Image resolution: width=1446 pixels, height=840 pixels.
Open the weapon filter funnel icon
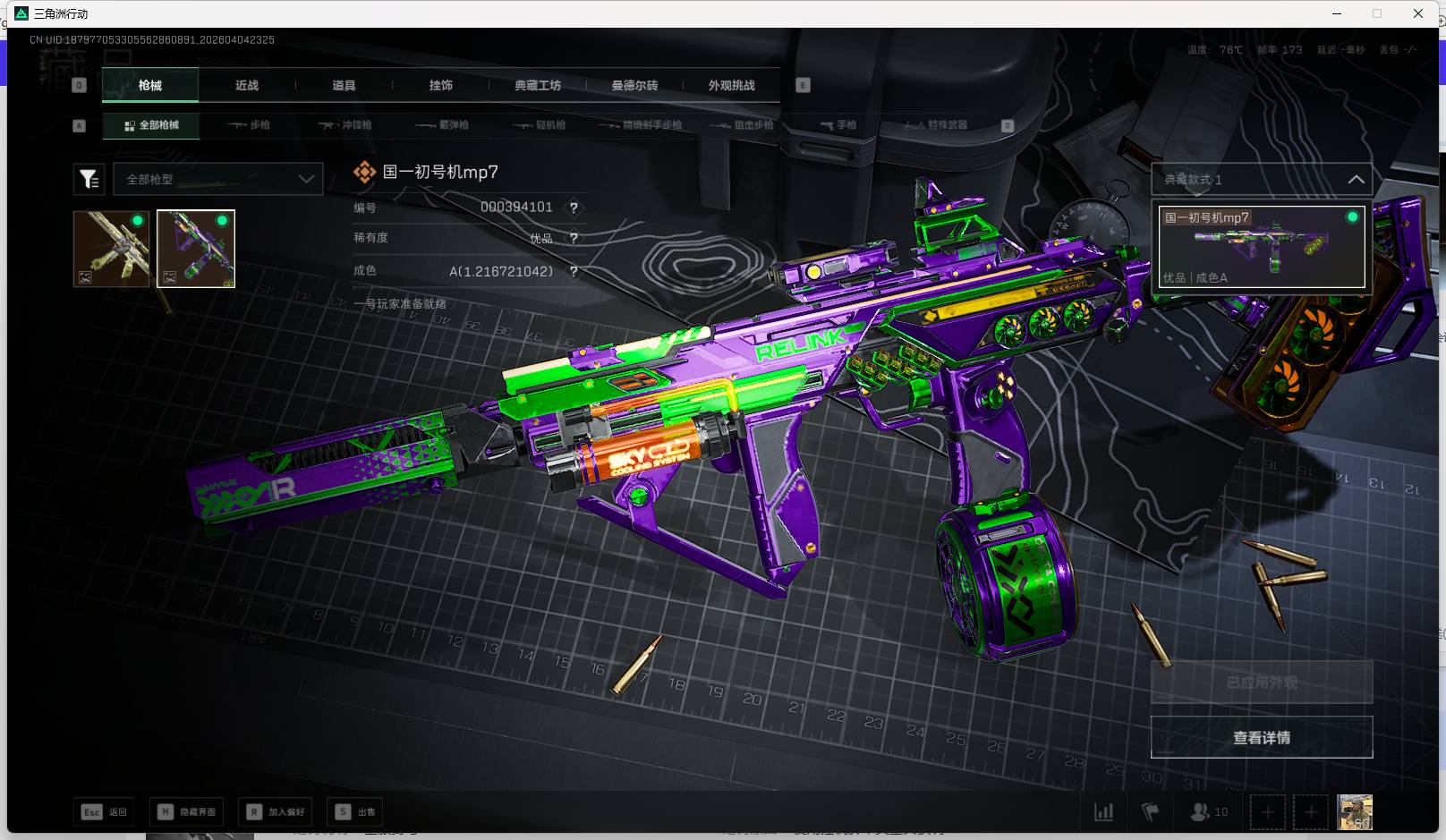[89, 179]
